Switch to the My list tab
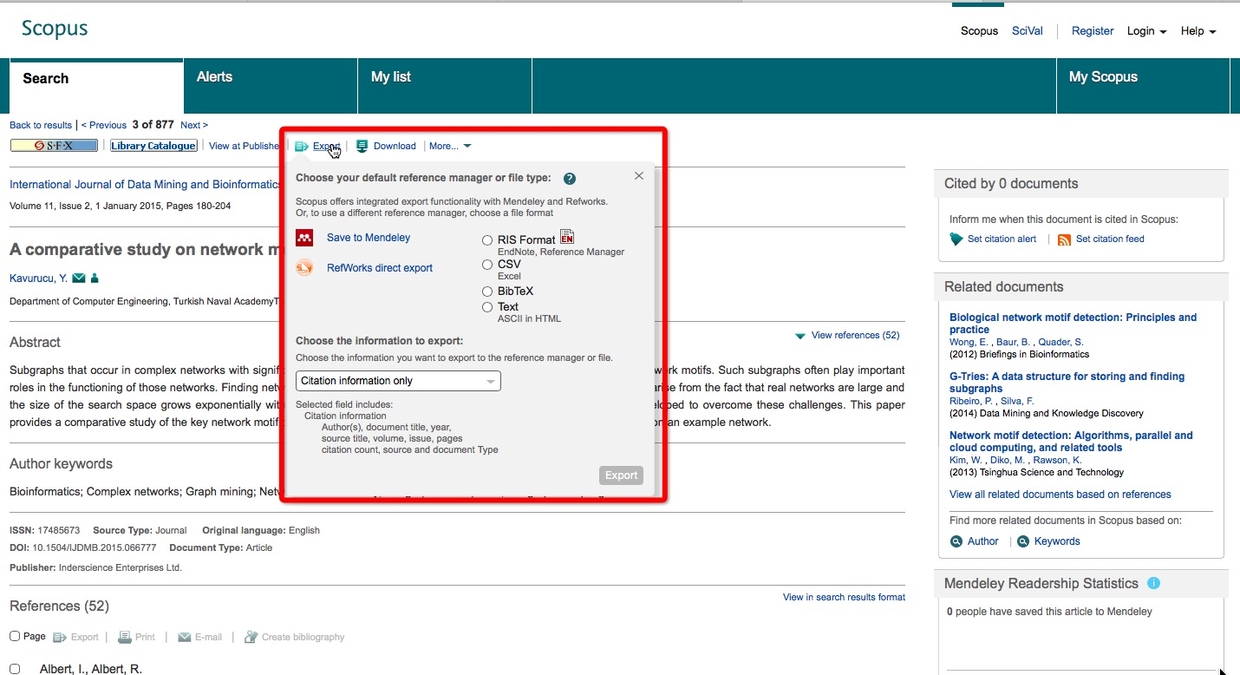The image size is (1240, 675). click(x=445, y=86)
